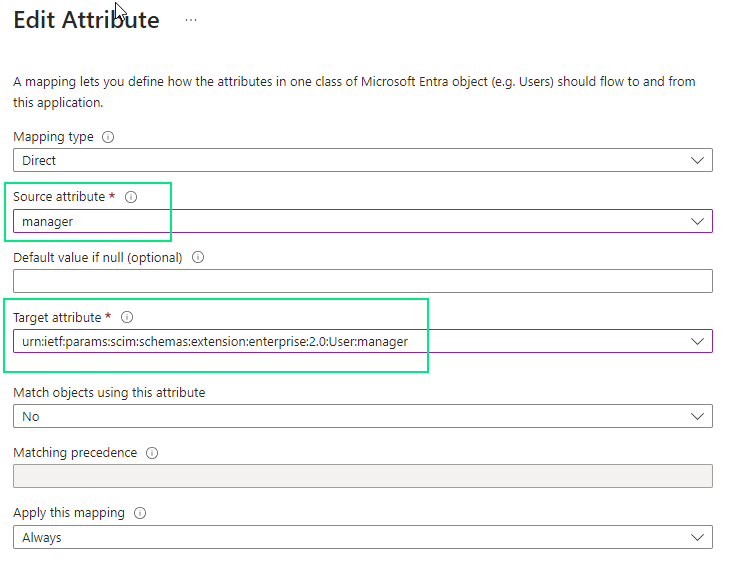This screenshot has width=743, height=566.
Task: Open the Match objects using this attribute dropdown
Action: tap(697, 416)
